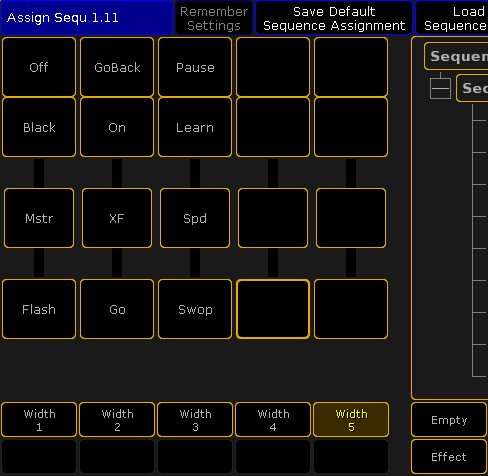This screenshot has width=488, height=476.
Task: Select the On button assignment
Action: (x=117, y=127)
